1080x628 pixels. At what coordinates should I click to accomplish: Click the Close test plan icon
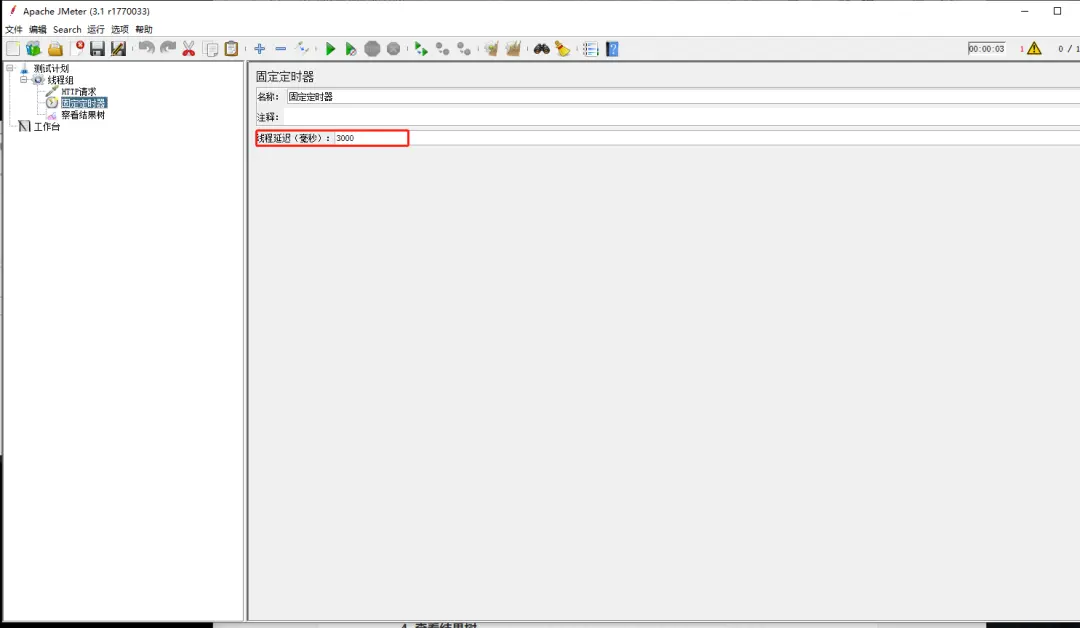coord(76,49)
